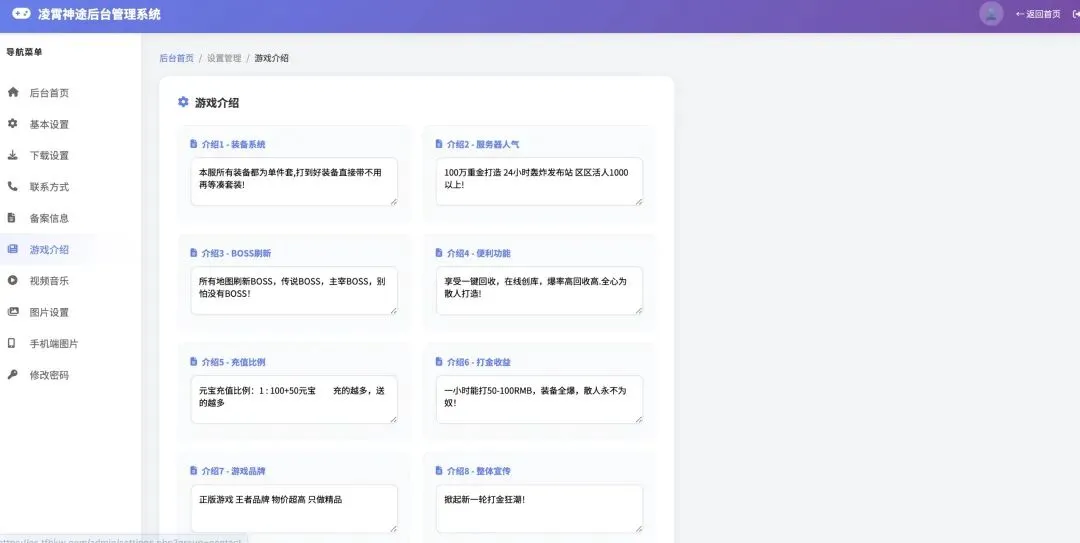Click resize handle of 介绍2 text area
Viewport: 1080px width, 543px height.
(x=638, y=201)
